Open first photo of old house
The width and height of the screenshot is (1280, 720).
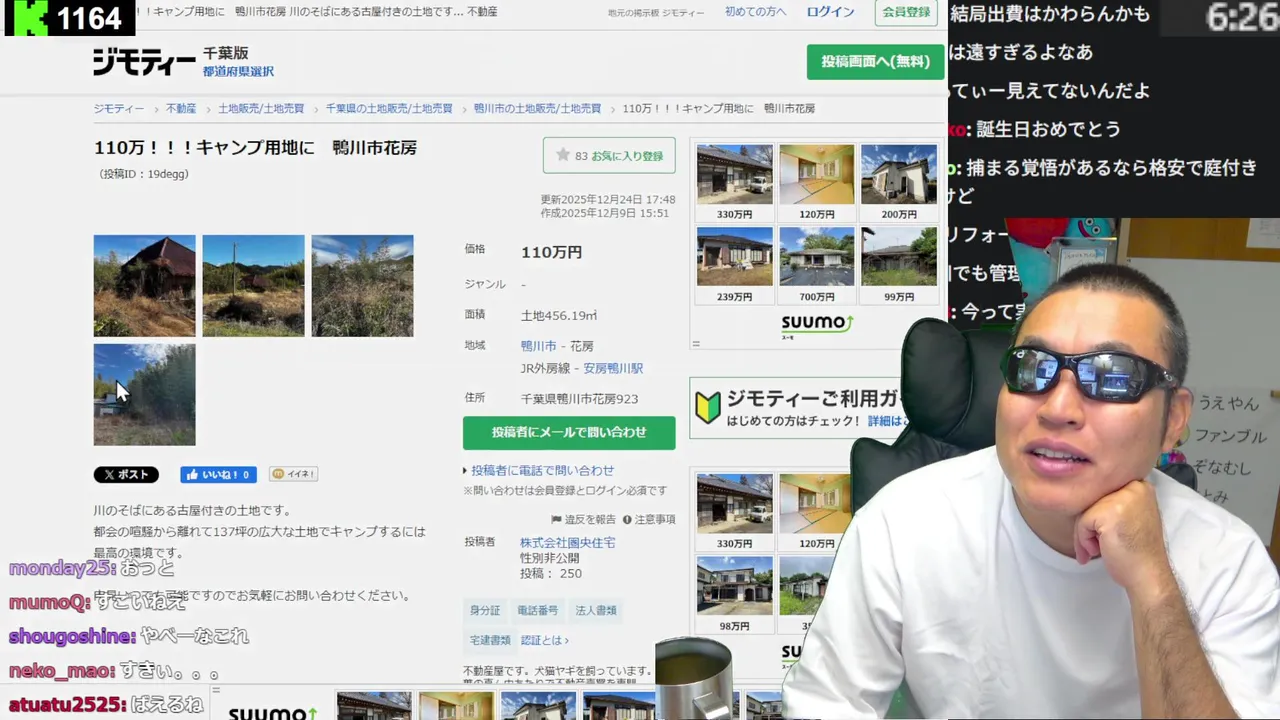tap(144, 286)
